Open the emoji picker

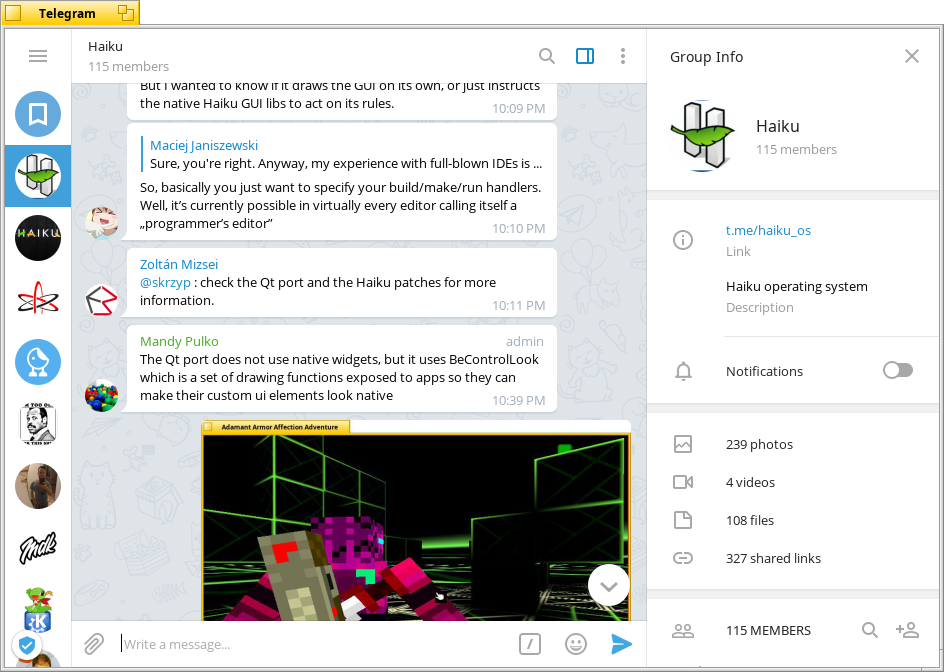[x=576, y=644]
